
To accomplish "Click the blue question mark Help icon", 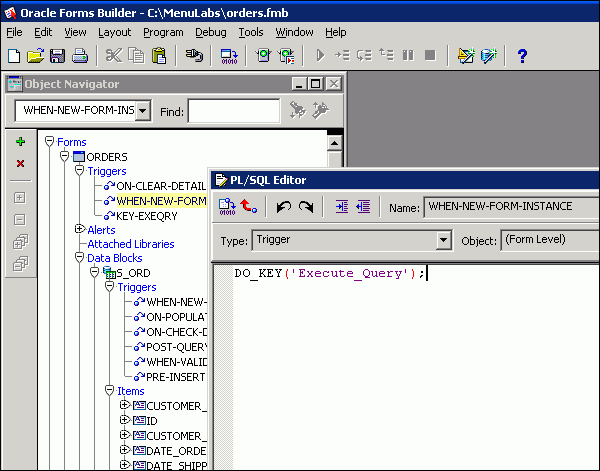I will (522, 56).
